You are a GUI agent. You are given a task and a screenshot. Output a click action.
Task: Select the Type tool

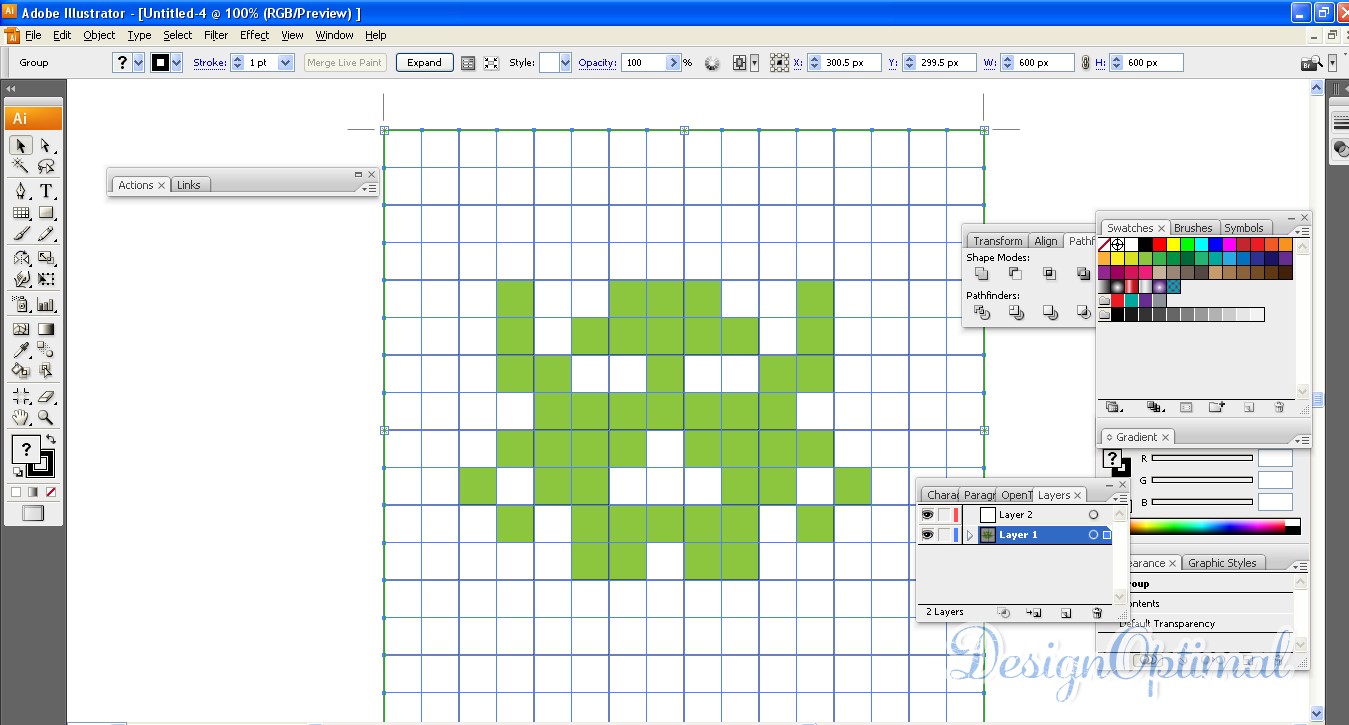point(46,191)
